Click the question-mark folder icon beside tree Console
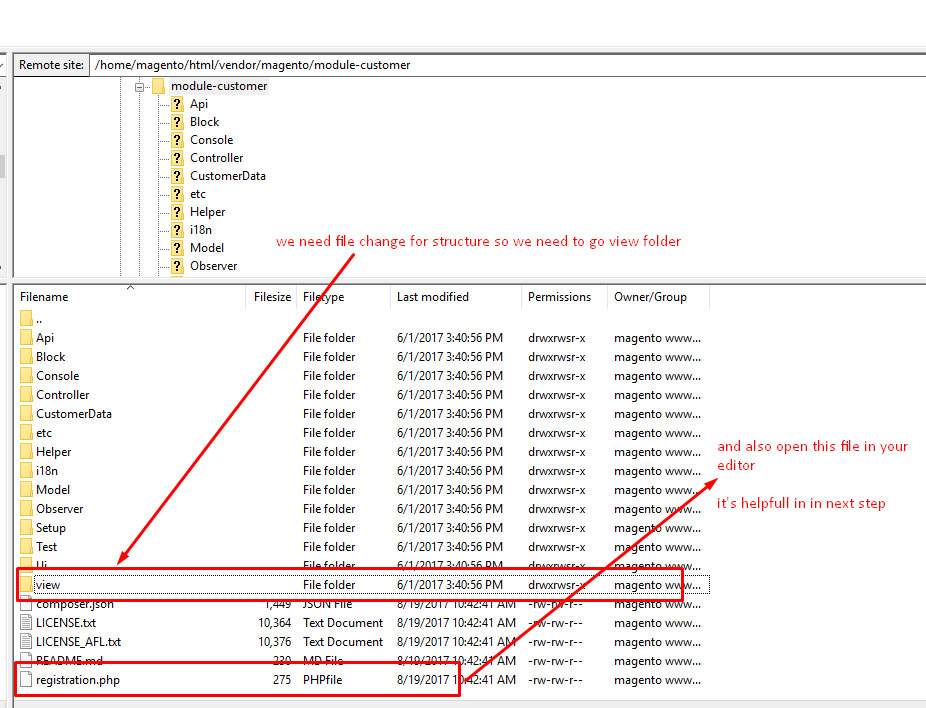Image resolution: width=926 pixels, height=708 pixels. [177, 141]
